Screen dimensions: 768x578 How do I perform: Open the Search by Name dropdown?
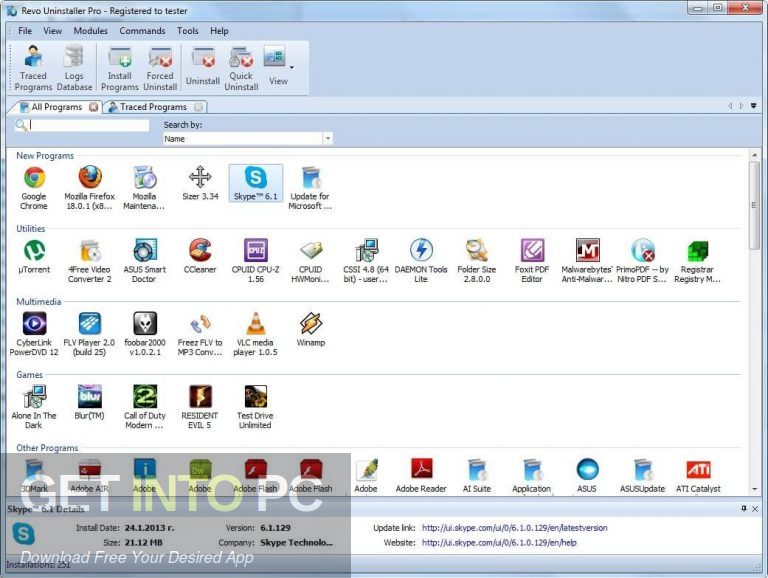click(328, 139)
